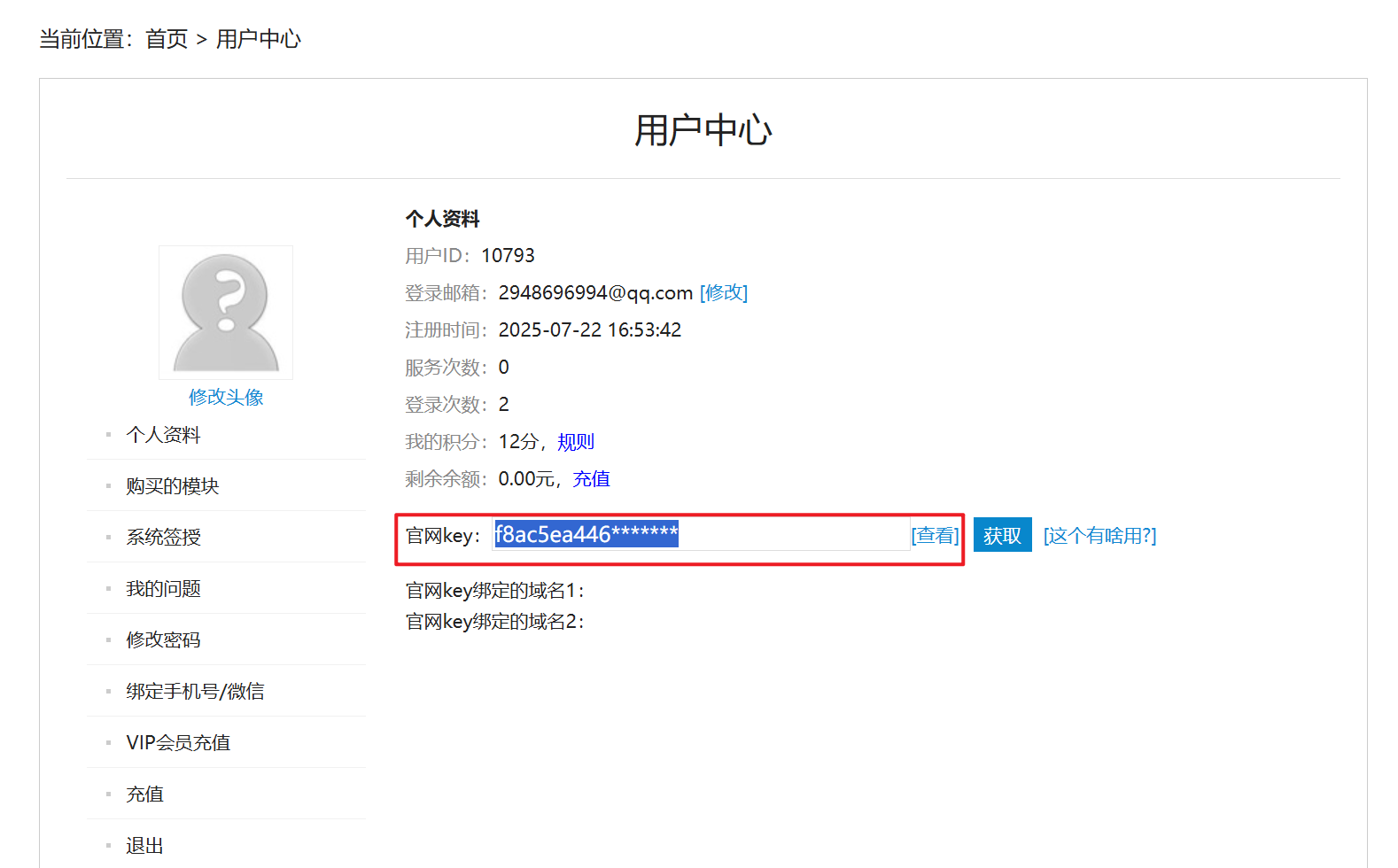1398x868 pixels.
Task: Open the 规则 link for points
Action: 575,442
